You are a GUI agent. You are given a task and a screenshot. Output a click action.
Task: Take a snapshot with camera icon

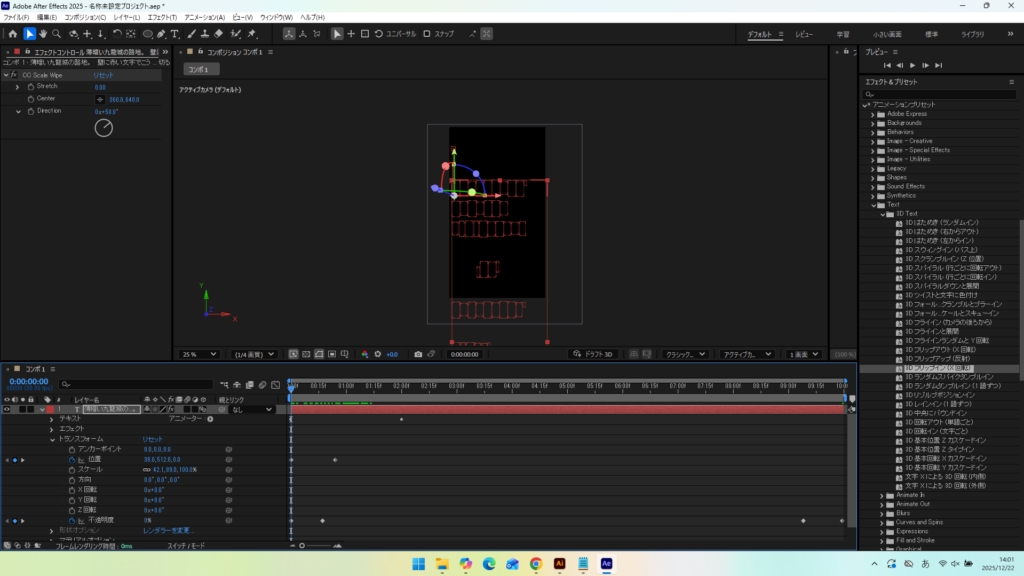[418, 354]
